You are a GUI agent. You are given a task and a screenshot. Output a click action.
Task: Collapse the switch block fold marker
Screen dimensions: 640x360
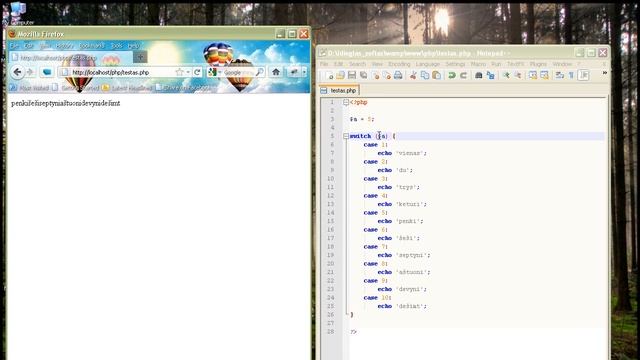[x=346, y=136]
